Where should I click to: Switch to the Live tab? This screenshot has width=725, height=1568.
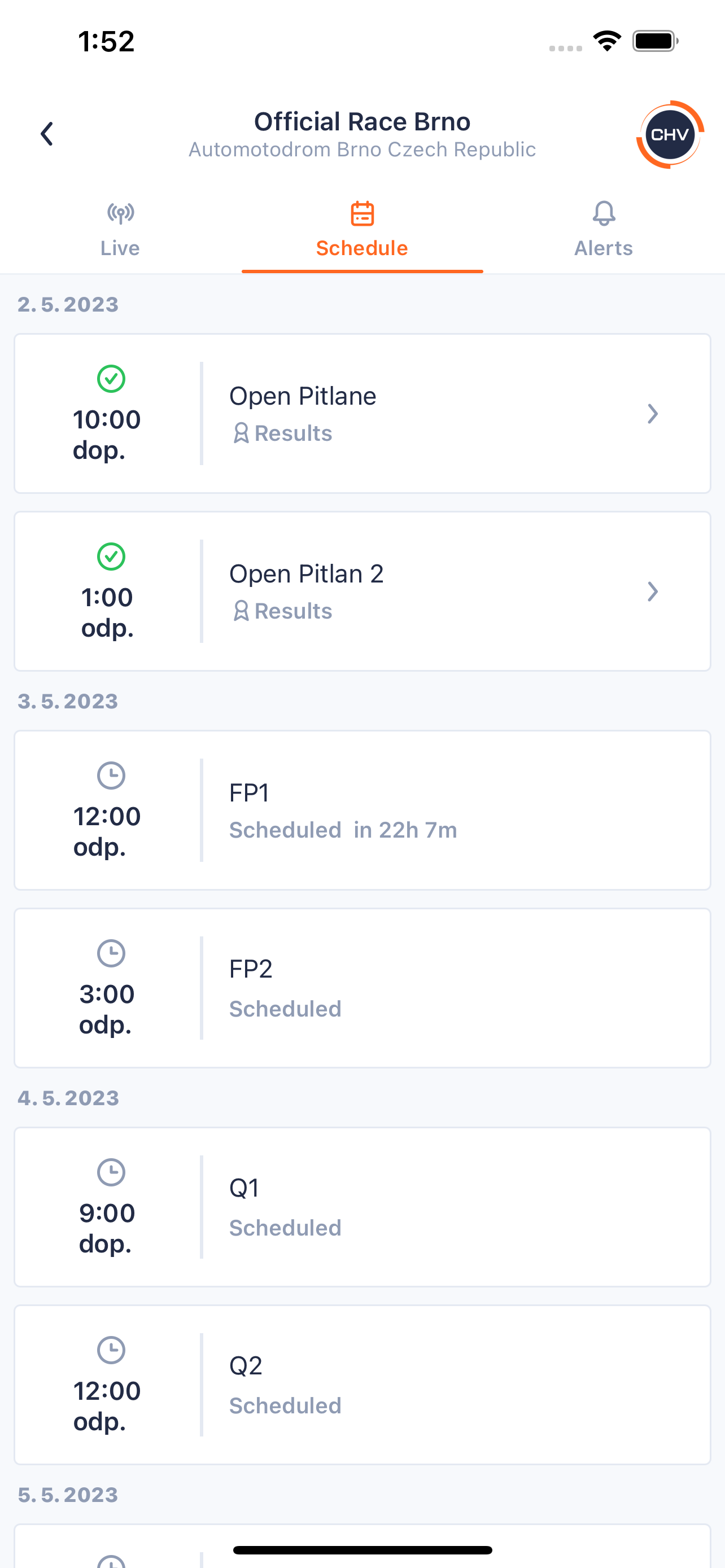coord(120,230)
